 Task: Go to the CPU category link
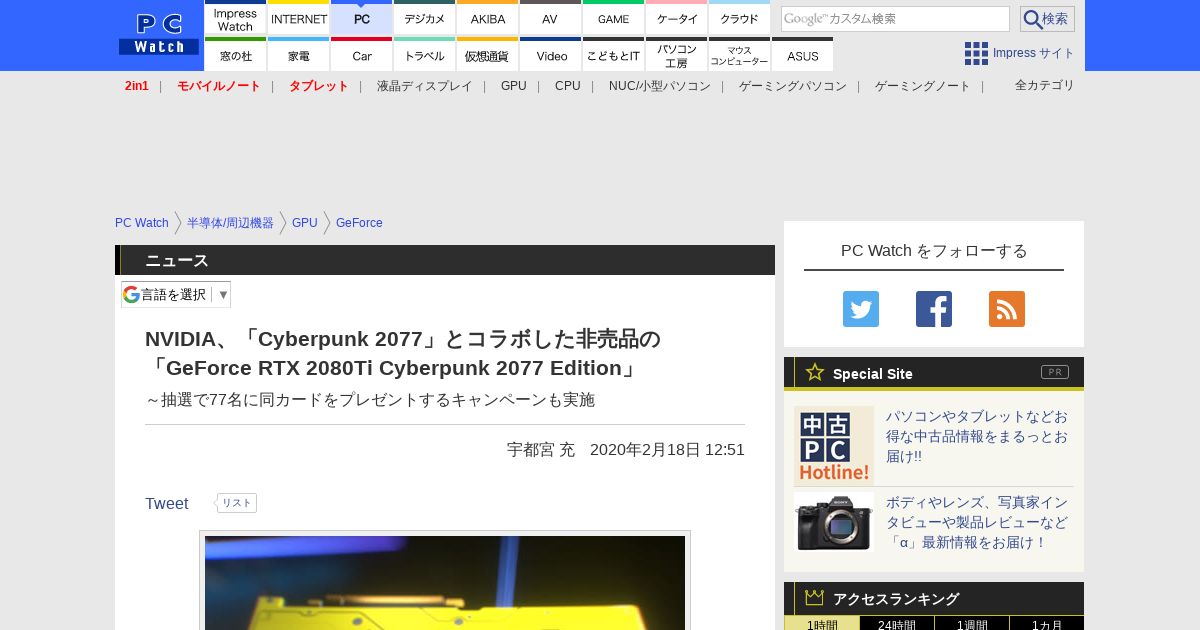pos(568,86)
